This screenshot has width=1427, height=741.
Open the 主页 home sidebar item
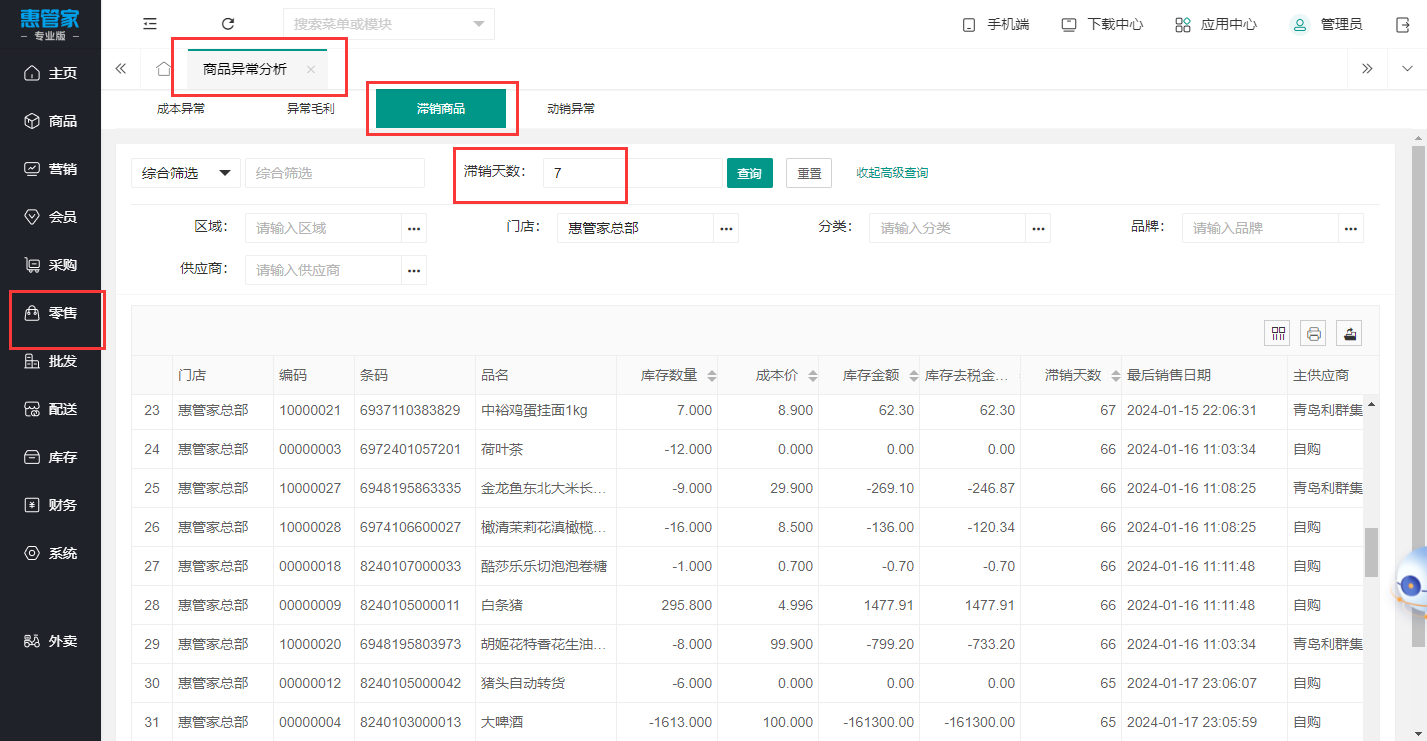click(50, 73)
